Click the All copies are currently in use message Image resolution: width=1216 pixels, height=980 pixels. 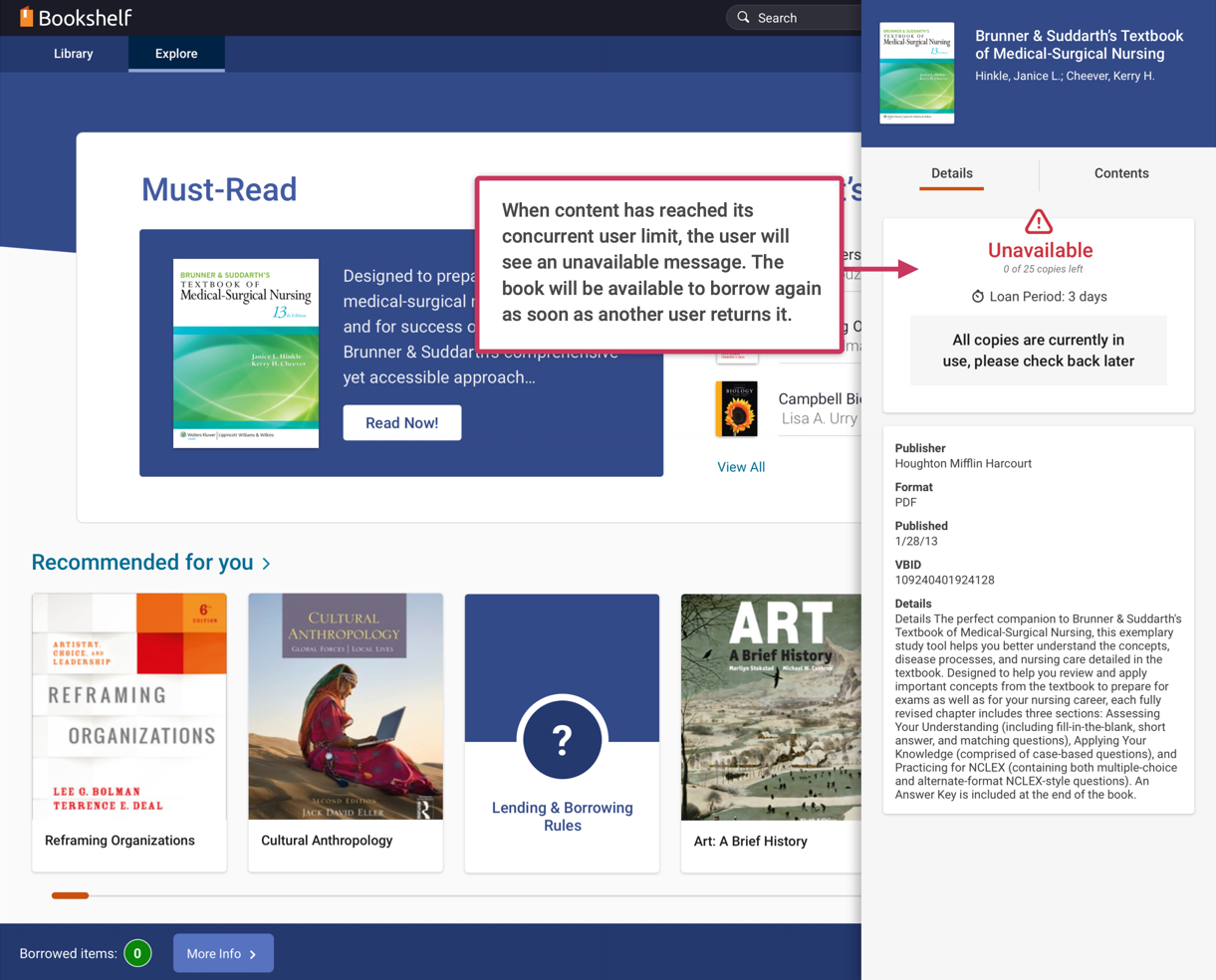(x=1039, y=351)
